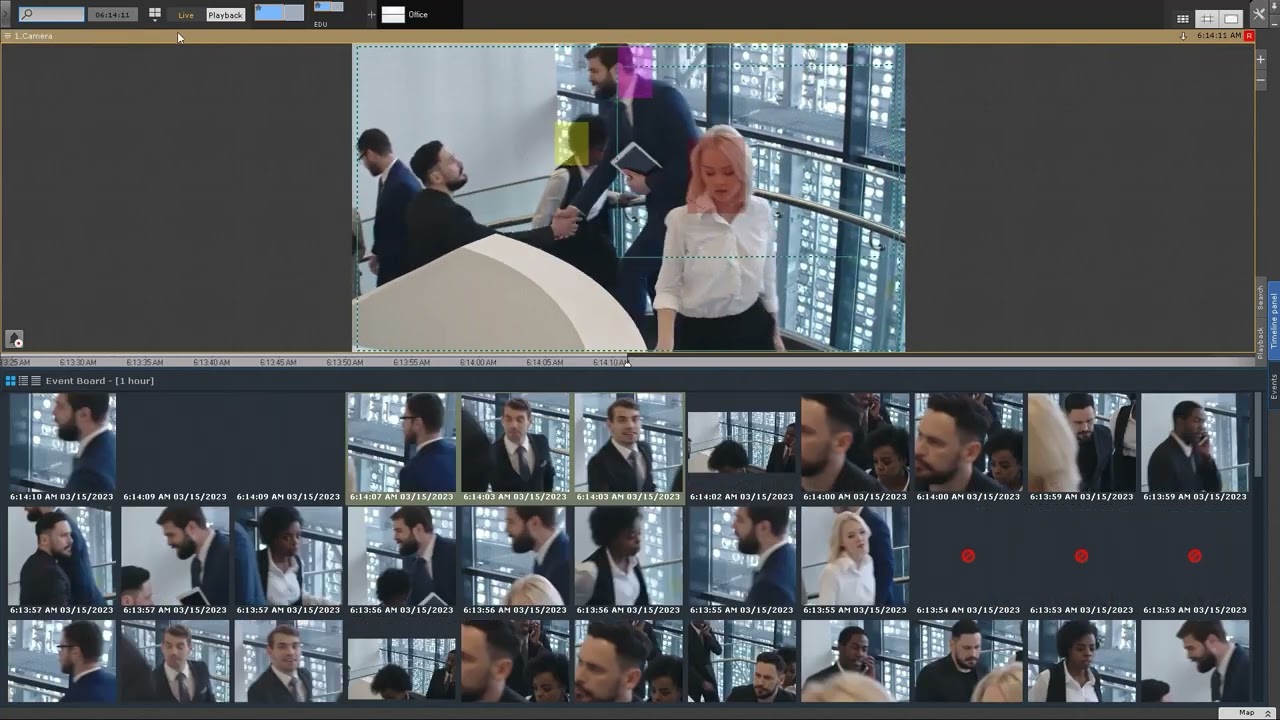Click the timeline at 6:14:00 AM mark
Screen dimensions: 1280x720
coord(478,362)
